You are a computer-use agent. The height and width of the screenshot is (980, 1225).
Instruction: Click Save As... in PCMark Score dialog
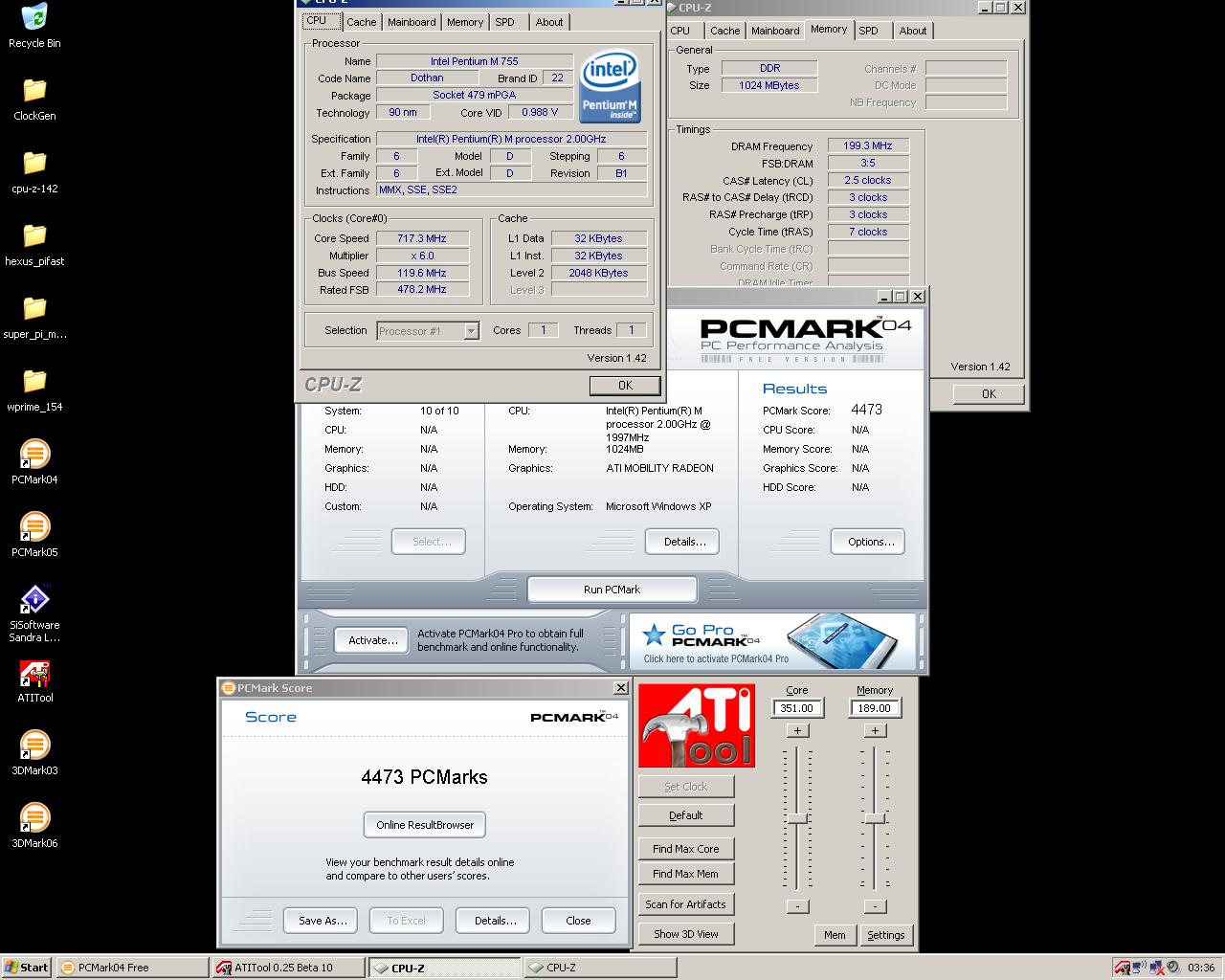coord(322,921)
